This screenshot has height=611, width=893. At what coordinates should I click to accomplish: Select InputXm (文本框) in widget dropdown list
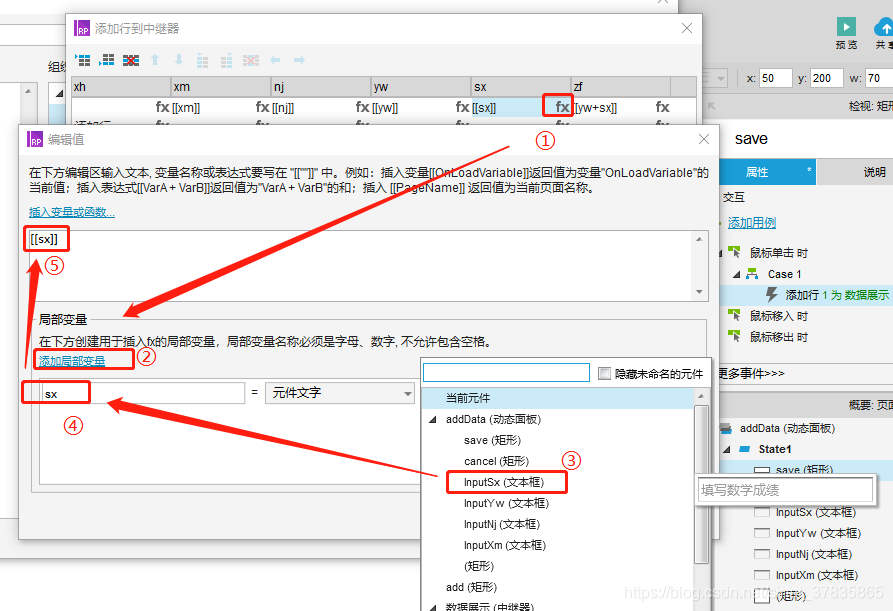click(505, 546)
